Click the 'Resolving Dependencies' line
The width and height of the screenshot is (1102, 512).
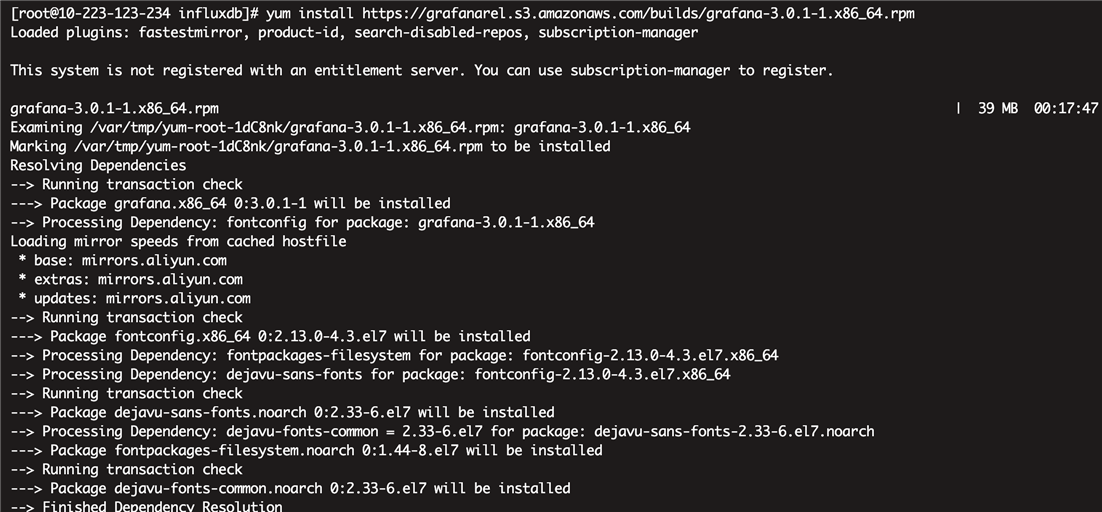tap(98, 165)
